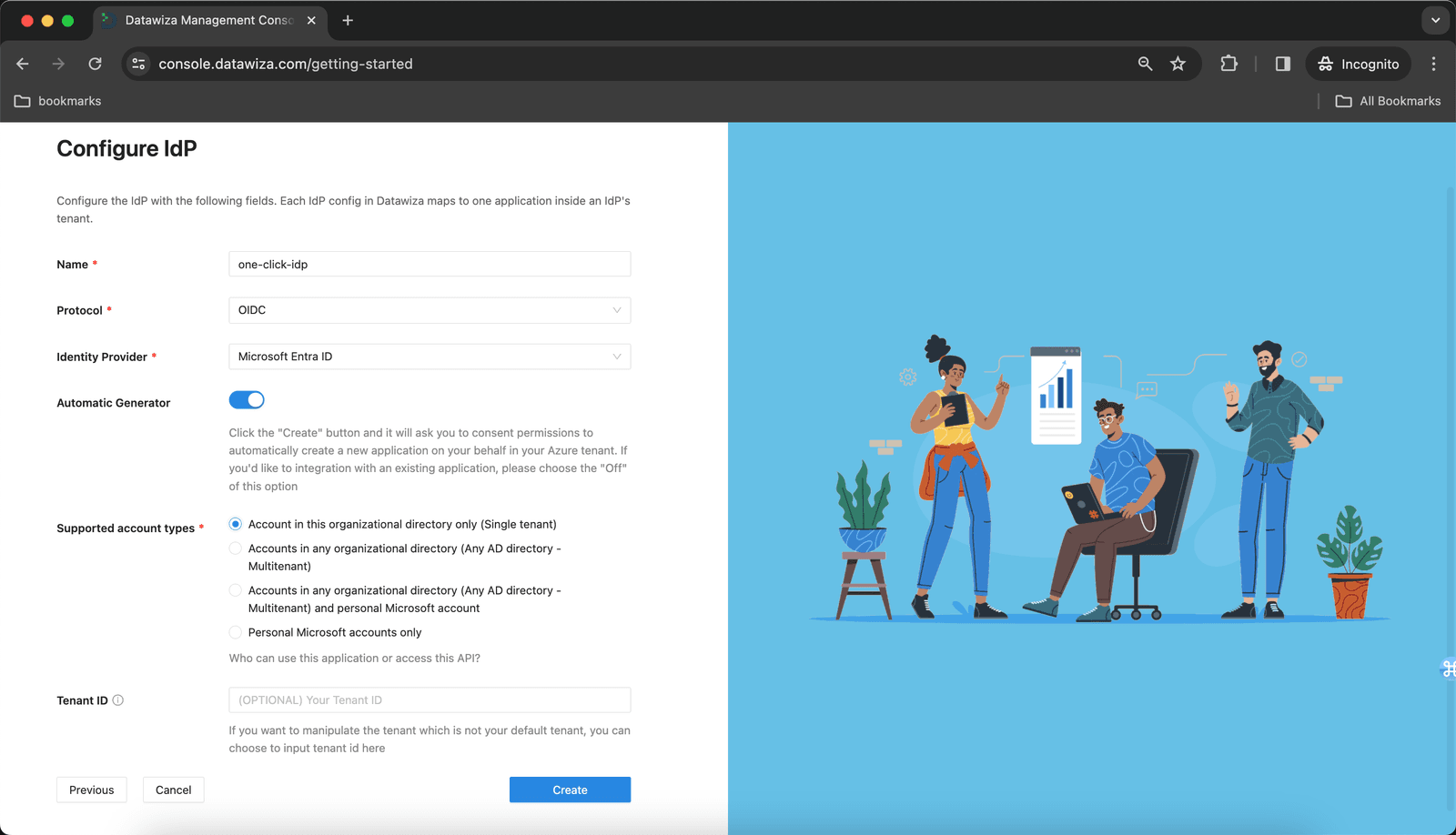Click the Supported account types label
The height and width of the screenshot is (835, 1456).
126,528
